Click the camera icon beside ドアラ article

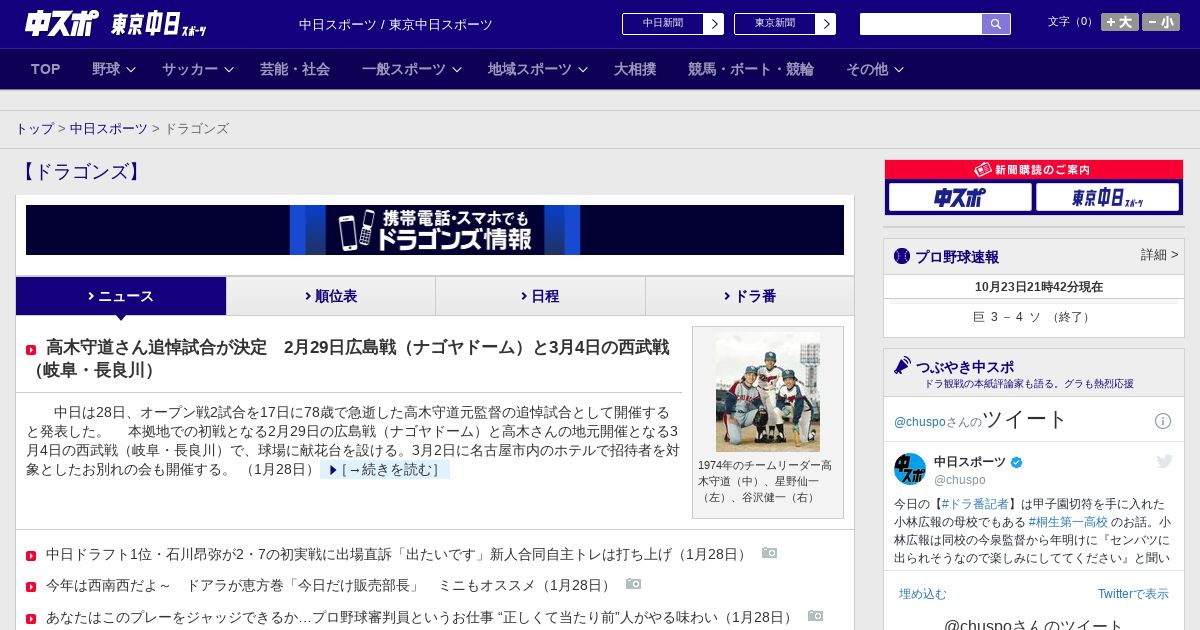point(633,584)
